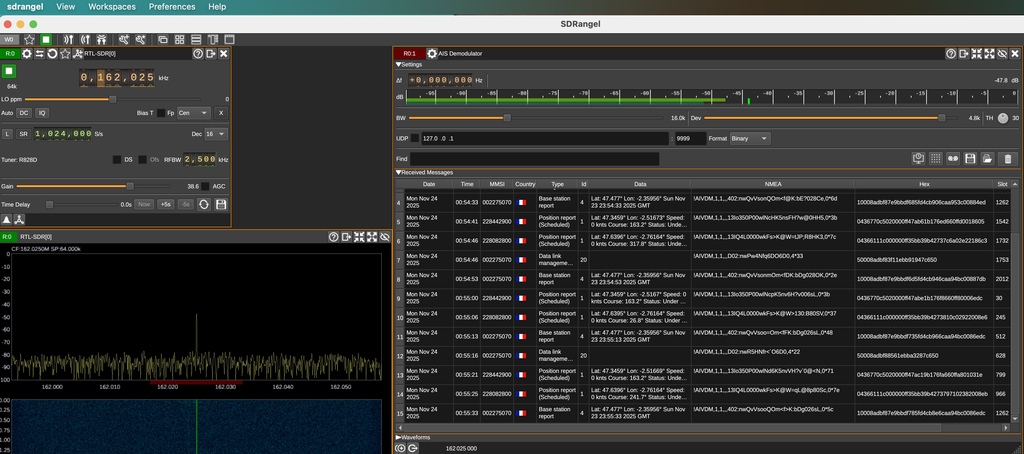Open the Workspaces menu
The width and height of the screenshot is (1024, 454).
click(112, 7)
